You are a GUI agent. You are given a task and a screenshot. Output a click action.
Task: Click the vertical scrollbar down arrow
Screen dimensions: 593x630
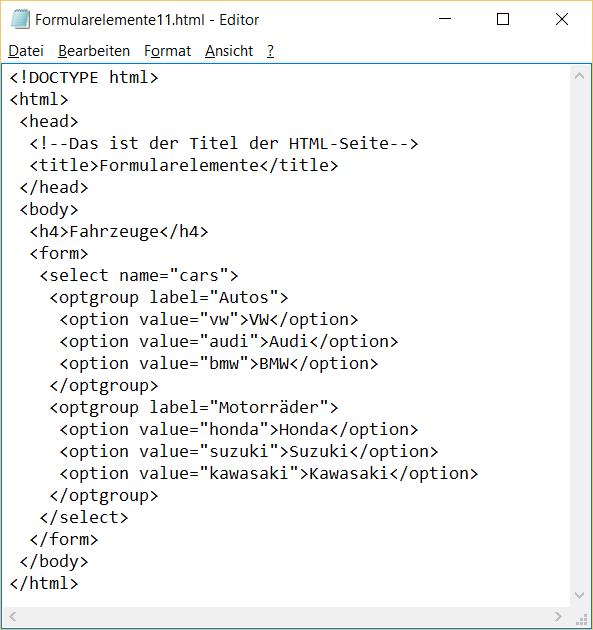point(579,595)
